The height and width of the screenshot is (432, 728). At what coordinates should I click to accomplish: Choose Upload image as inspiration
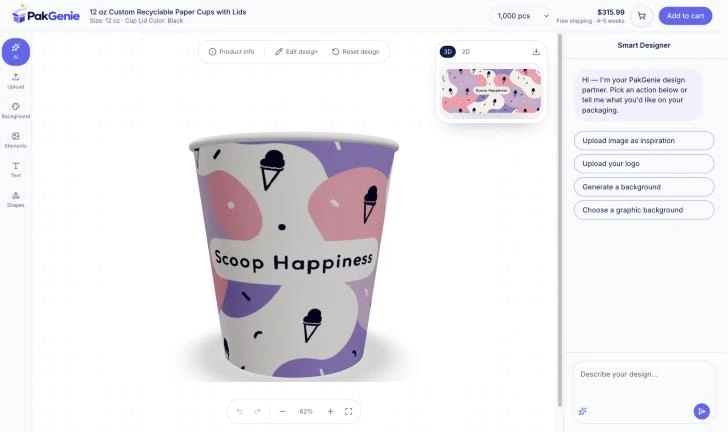[644, 141]
